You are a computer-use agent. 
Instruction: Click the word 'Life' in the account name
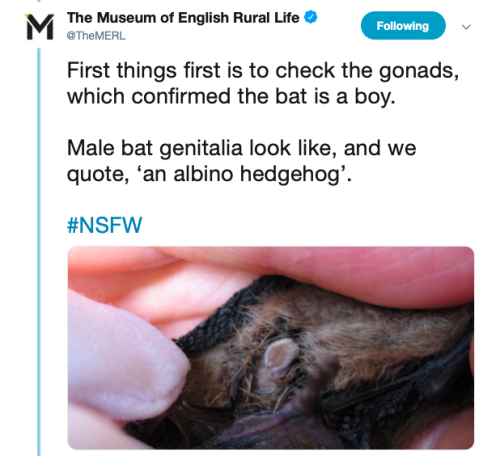pos(287,18)
